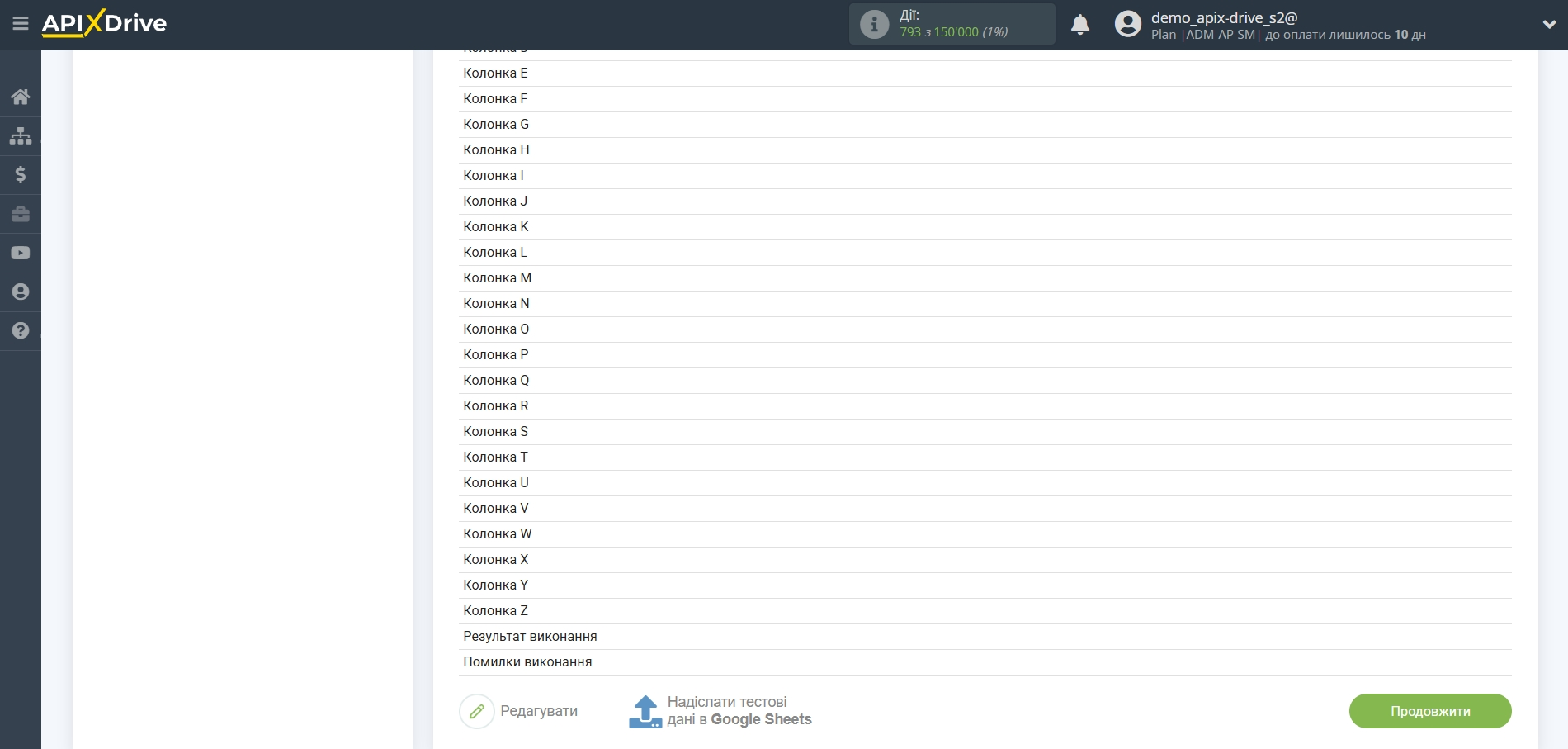Click Результат виконання row
The image size is (1568, 749).
coord(985,637)
